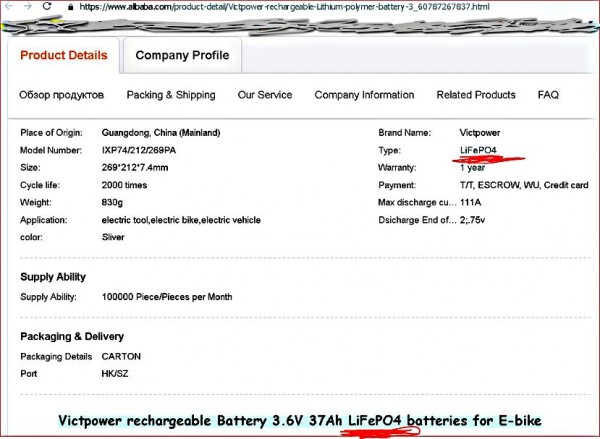Open the Product Details tab
Image resolution: width=600 pixels, height=439 pixels.
64,55
